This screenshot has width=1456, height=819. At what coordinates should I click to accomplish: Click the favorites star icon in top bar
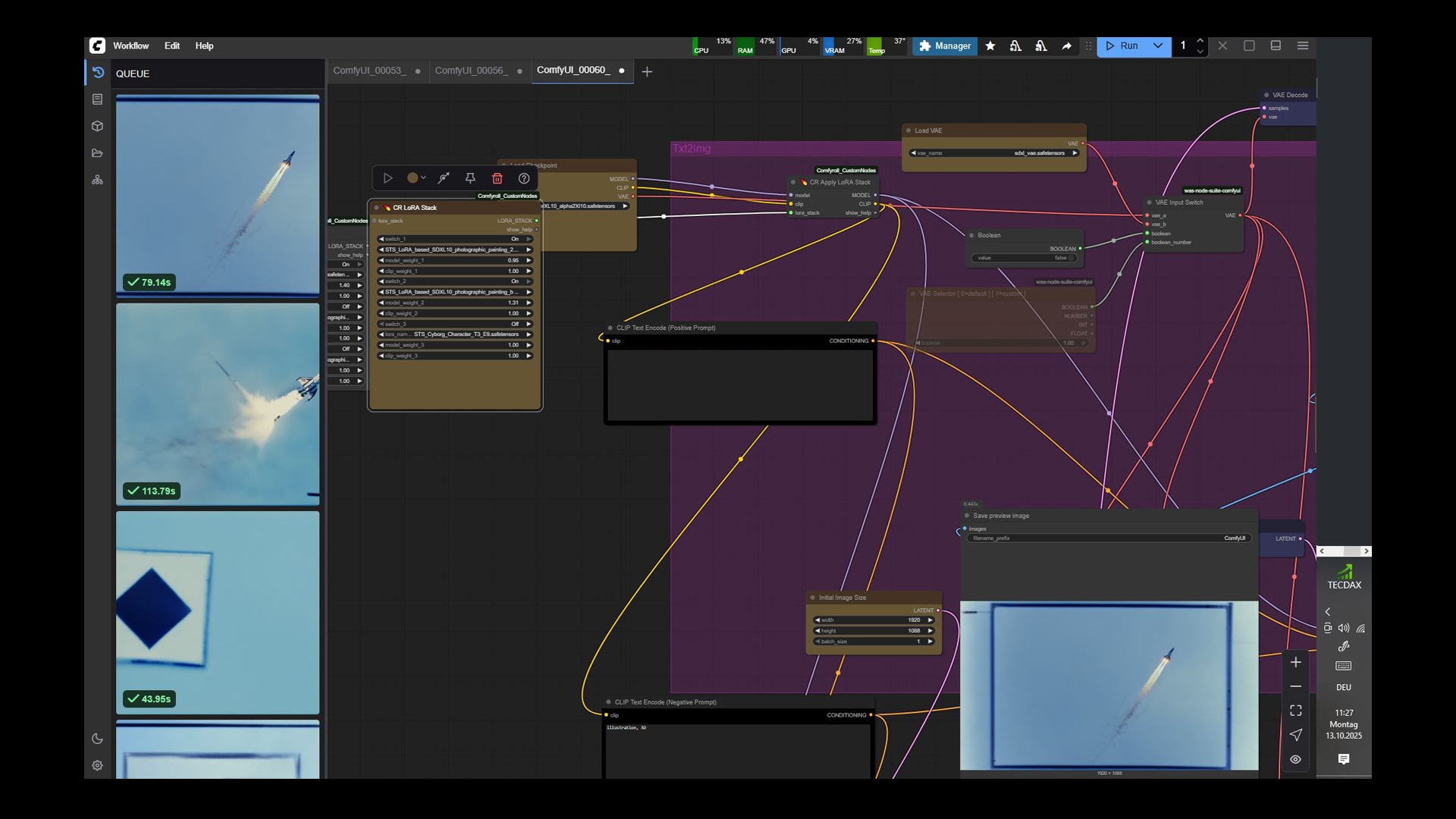[x=990, y=46]
